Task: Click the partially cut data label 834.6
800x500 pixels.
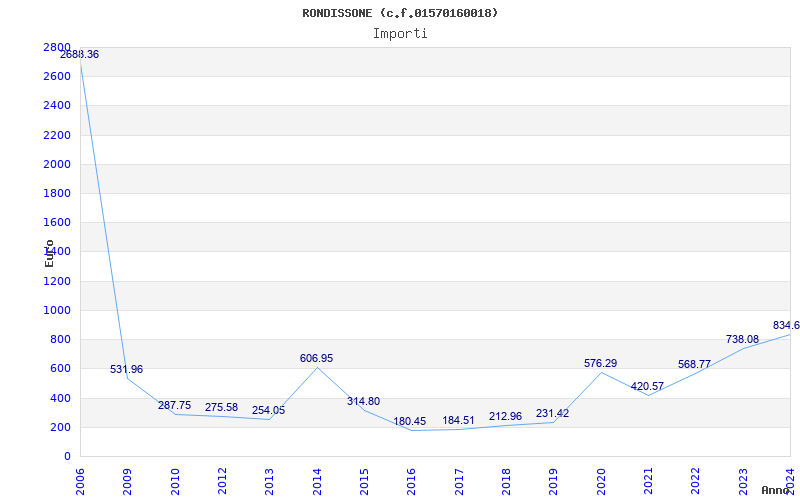Action: 786,326
